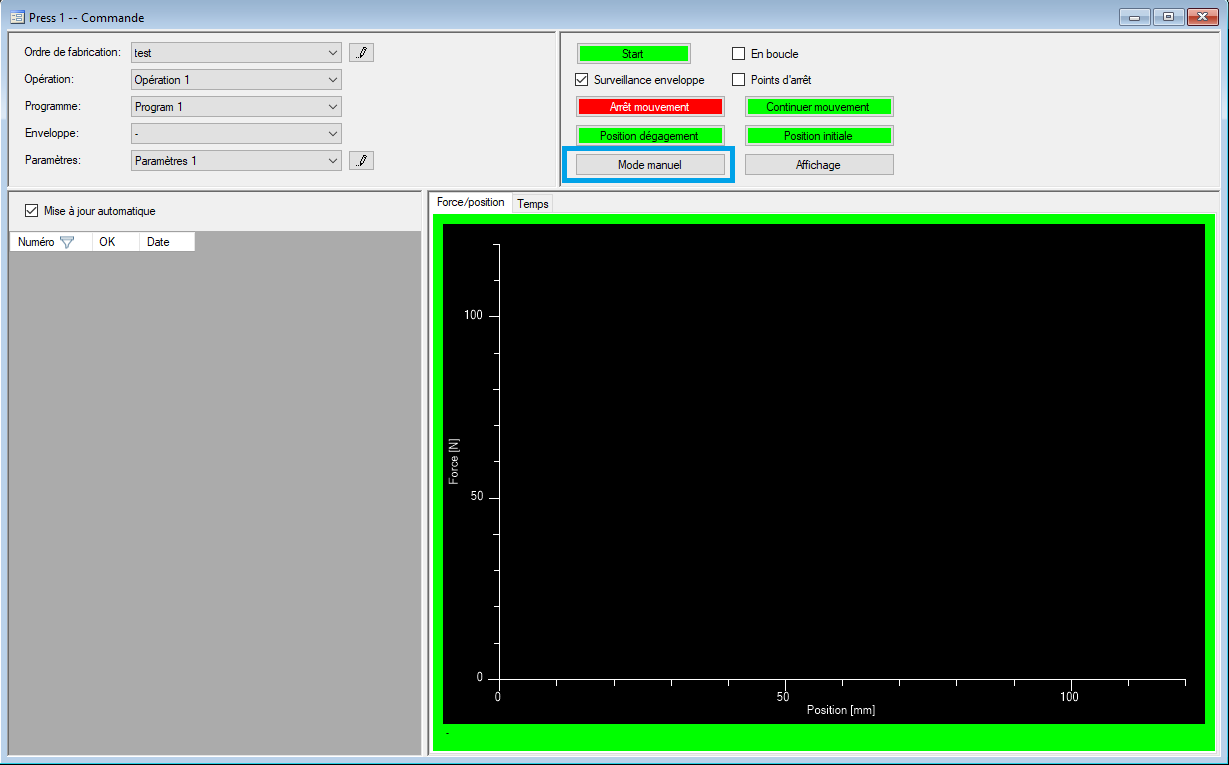1229x765 pixels.
Task: Click Position initiale button
Action: [x=818, y=136]
